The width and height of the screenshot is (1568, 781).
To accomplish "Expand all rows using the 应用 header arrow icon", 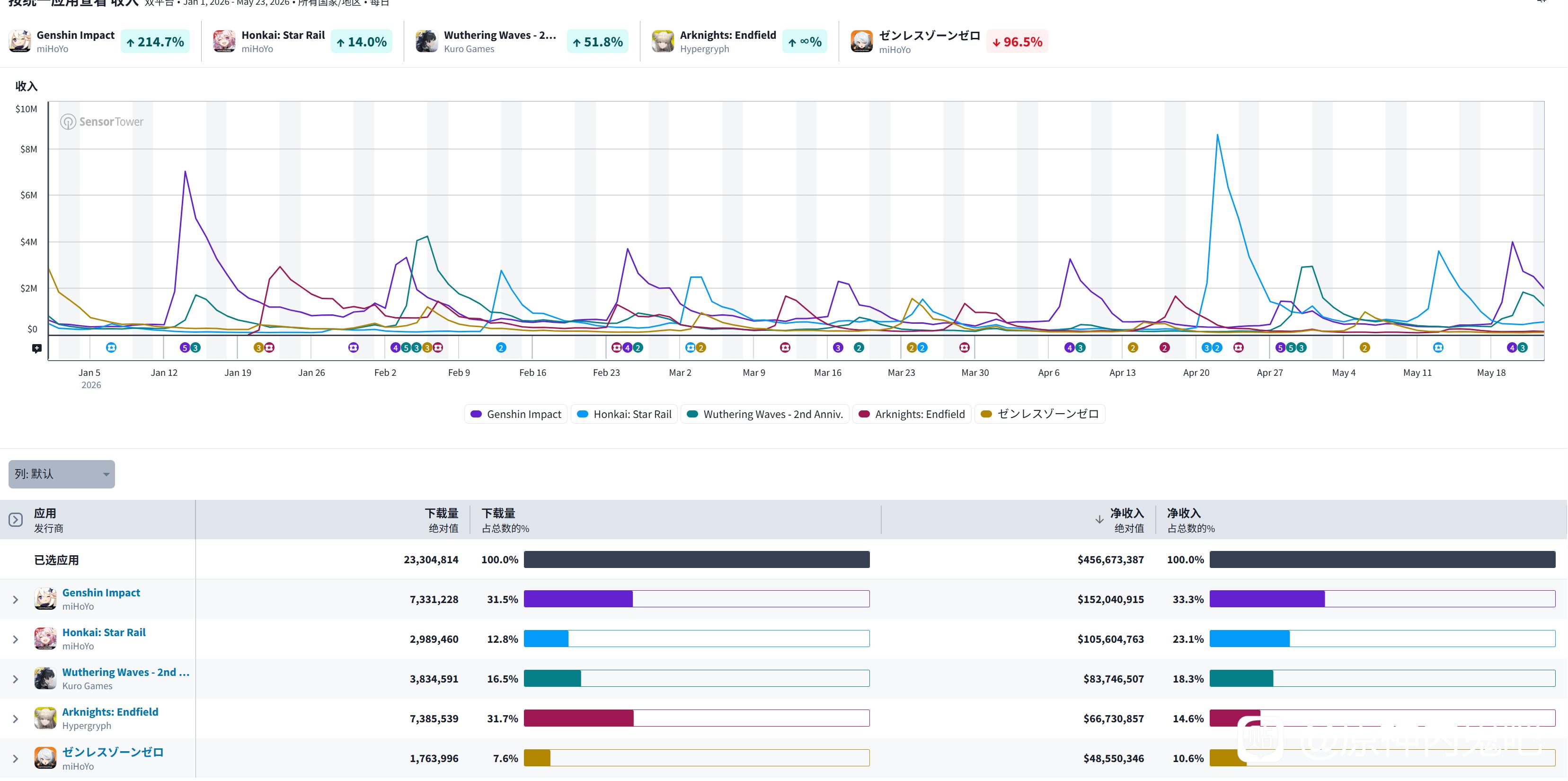I will tap(16, 520).
